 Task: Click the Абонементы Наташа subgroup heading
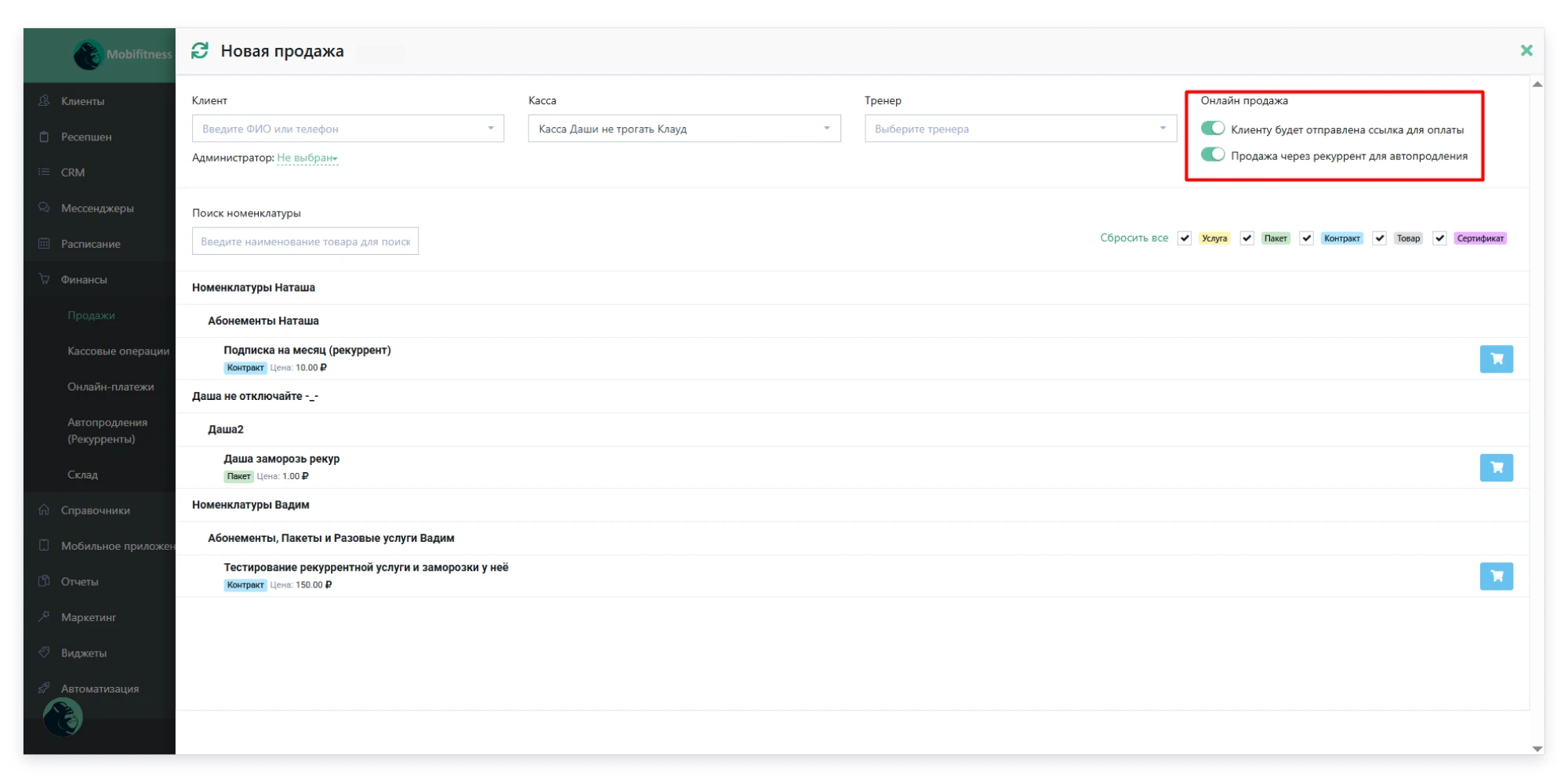pyautogui.click(x=263, y=321)
